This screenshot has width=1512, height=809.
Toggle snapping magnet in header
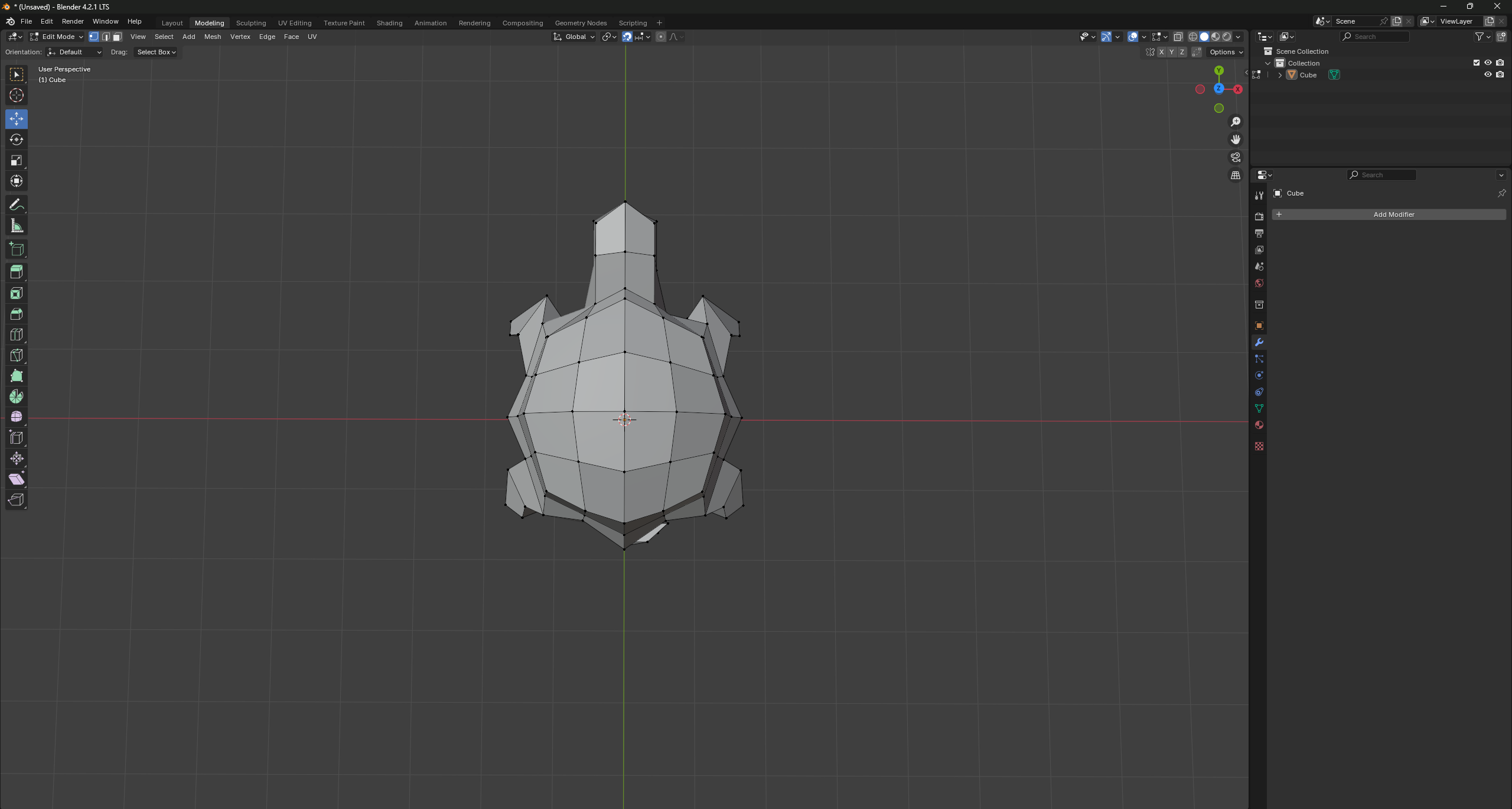627,37
